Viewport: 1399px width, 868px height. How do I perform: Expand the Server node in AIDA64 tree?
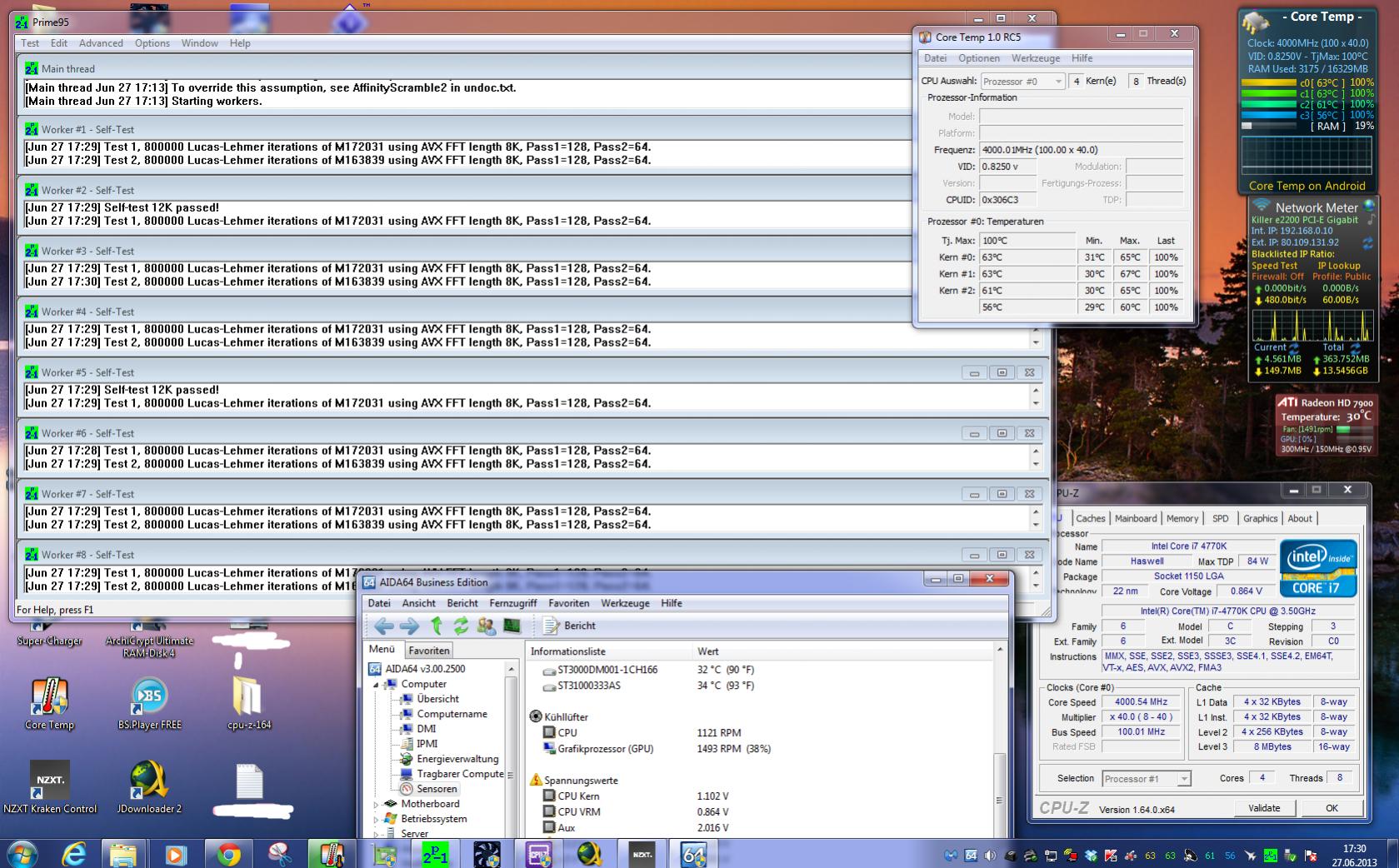click(376, 834)
